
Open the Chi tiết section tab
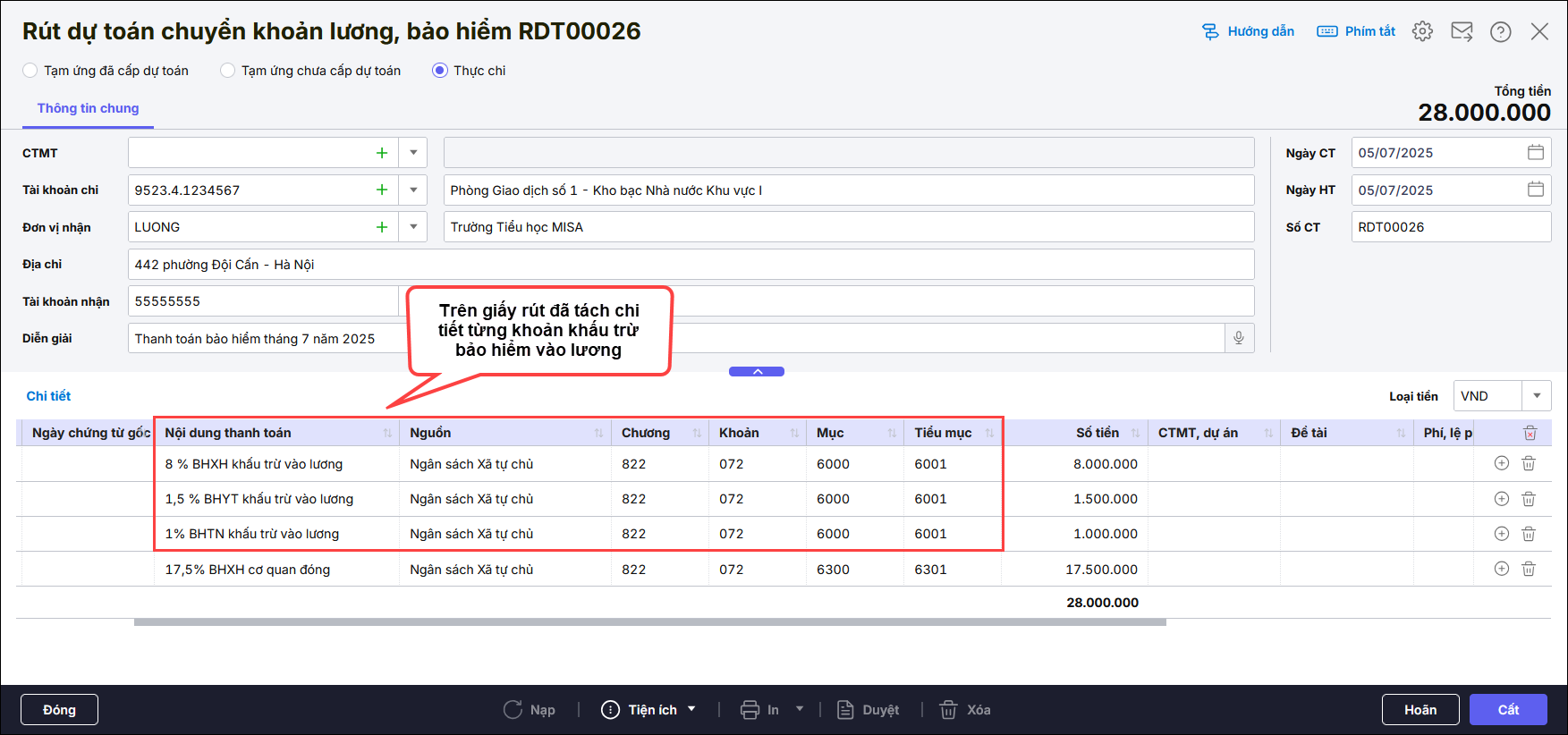(x=48, y=396)
